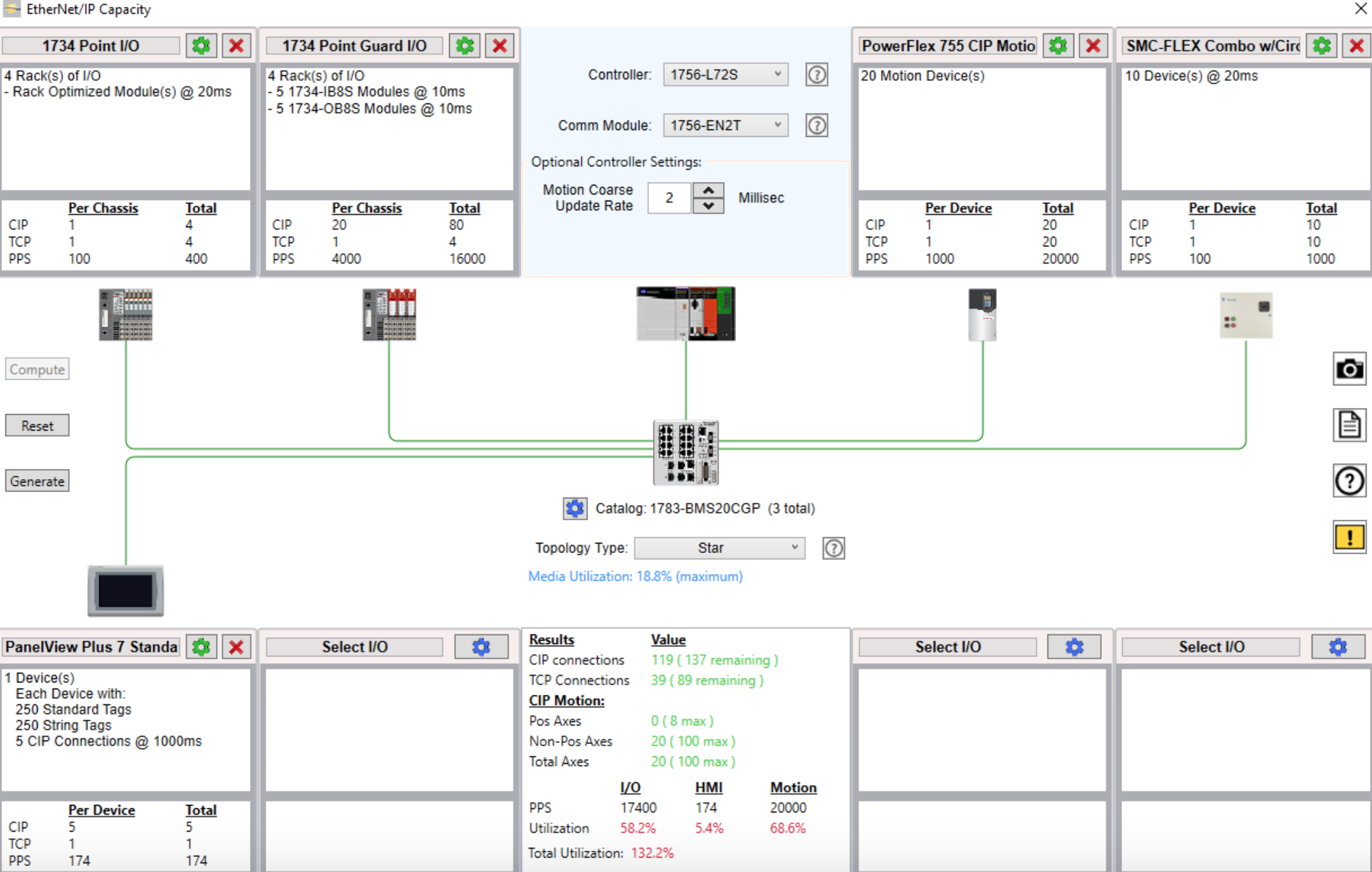Viewport: 1372px width, 872px height.
Task: Change the Topology Type dropdown
Action: [x=719, y=548]
